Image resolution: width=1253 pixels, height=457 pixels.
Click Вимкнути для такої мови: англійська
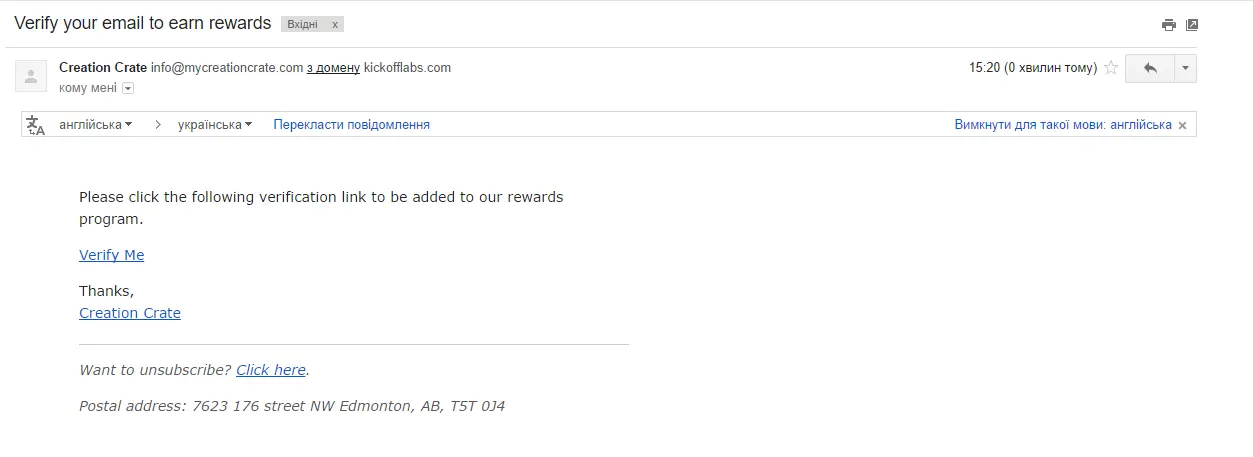[x=1063, y=125]
